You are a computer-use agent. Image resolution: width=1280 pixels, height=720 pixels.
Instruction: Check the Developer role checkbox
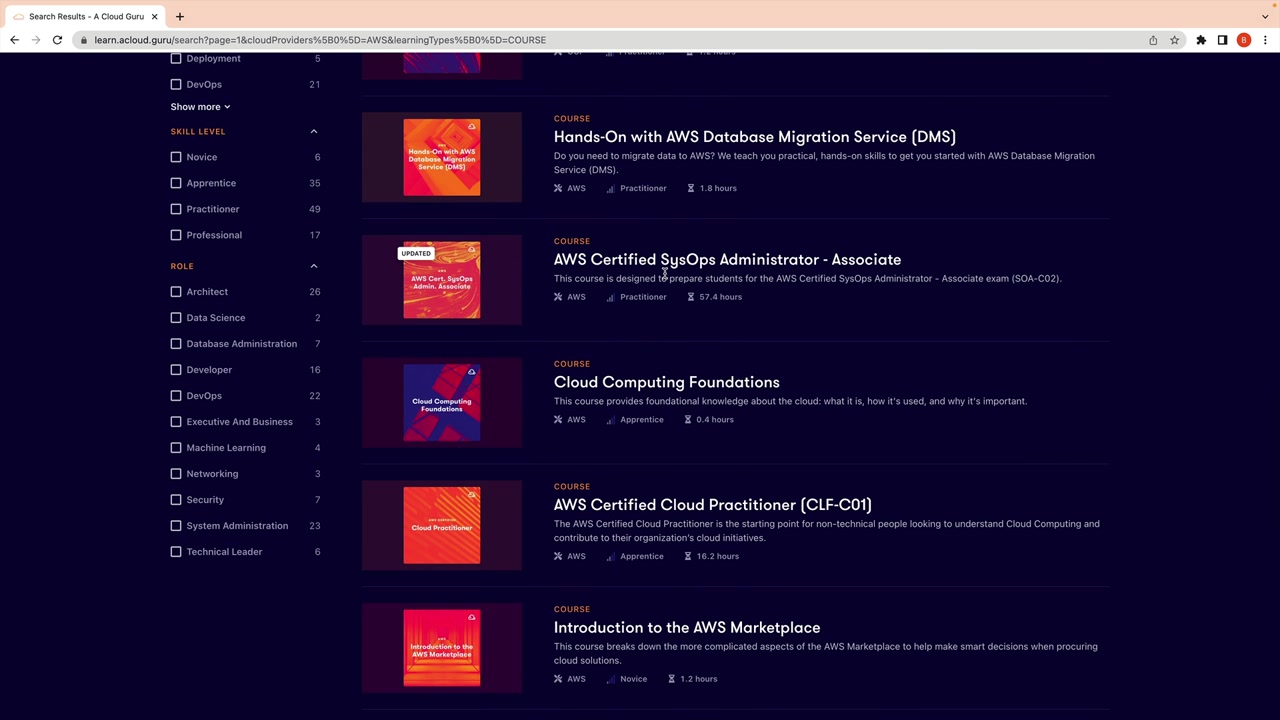176,370
